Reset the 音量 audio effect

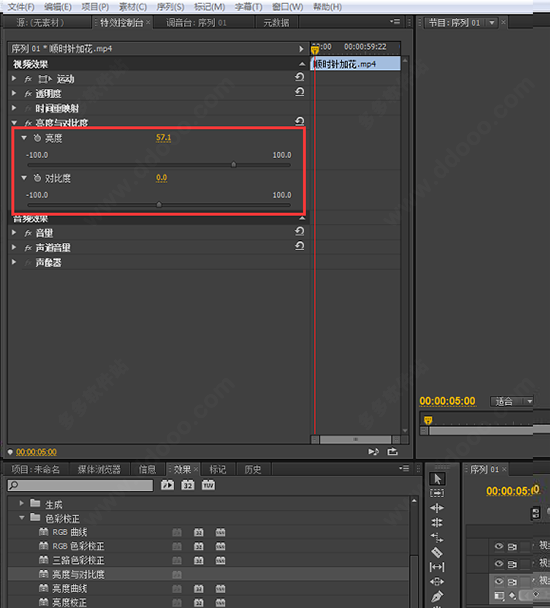pyautogui.click(x=299, y=232)
